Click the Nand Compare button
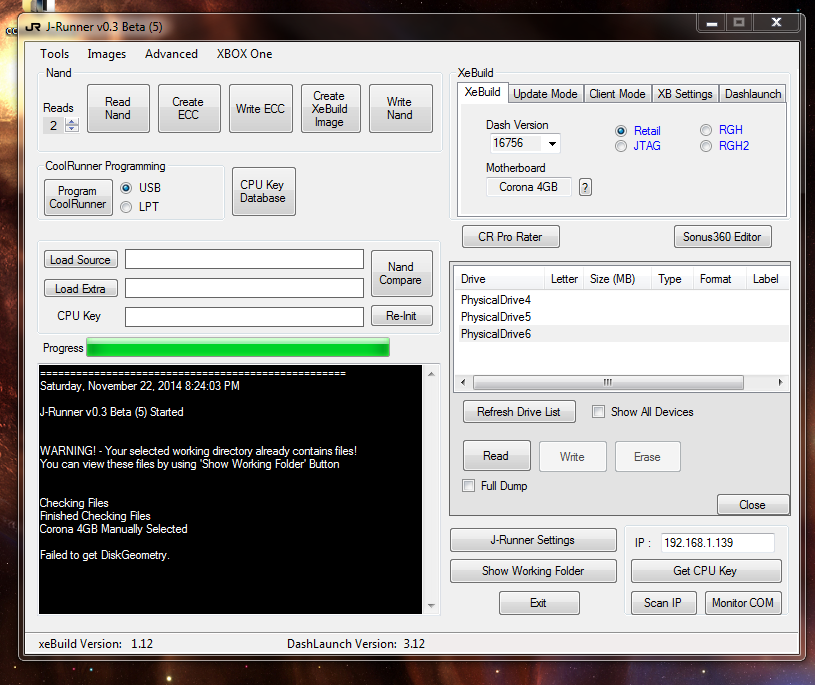This screenshot has width=815, height=685. [x=401, y=273]
